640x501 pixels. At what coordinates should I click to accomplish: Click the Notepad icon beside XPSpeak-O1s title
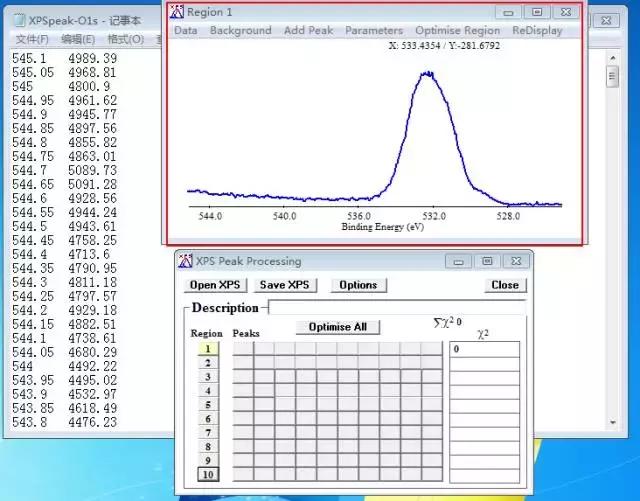[x=19, y=20]
